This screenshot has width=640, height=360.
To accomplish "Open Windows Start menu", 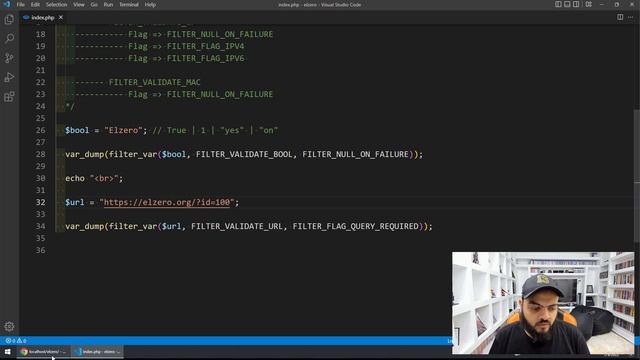I will click(7, 351).
